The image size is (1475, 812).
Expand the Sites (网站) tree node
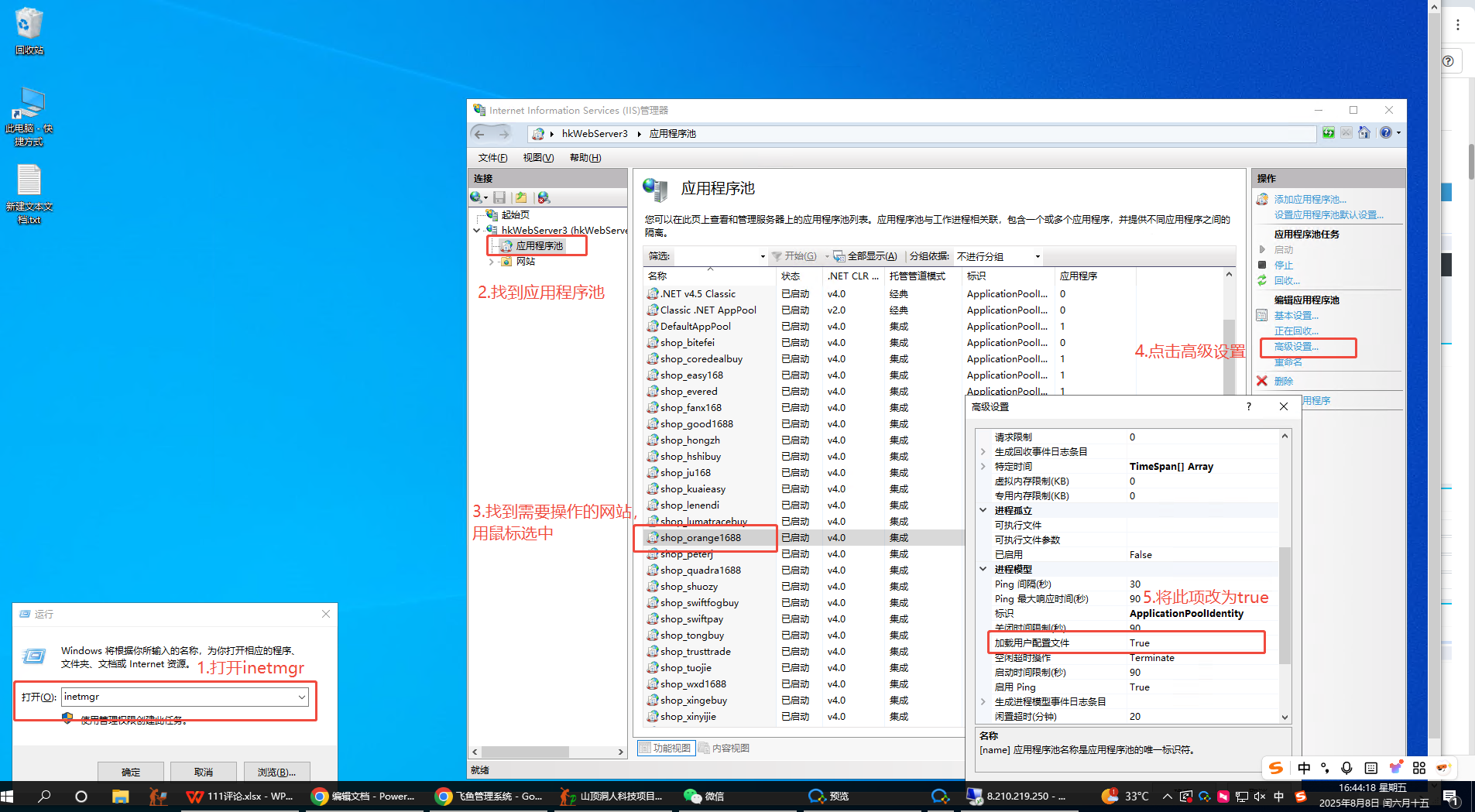point(491,262)
